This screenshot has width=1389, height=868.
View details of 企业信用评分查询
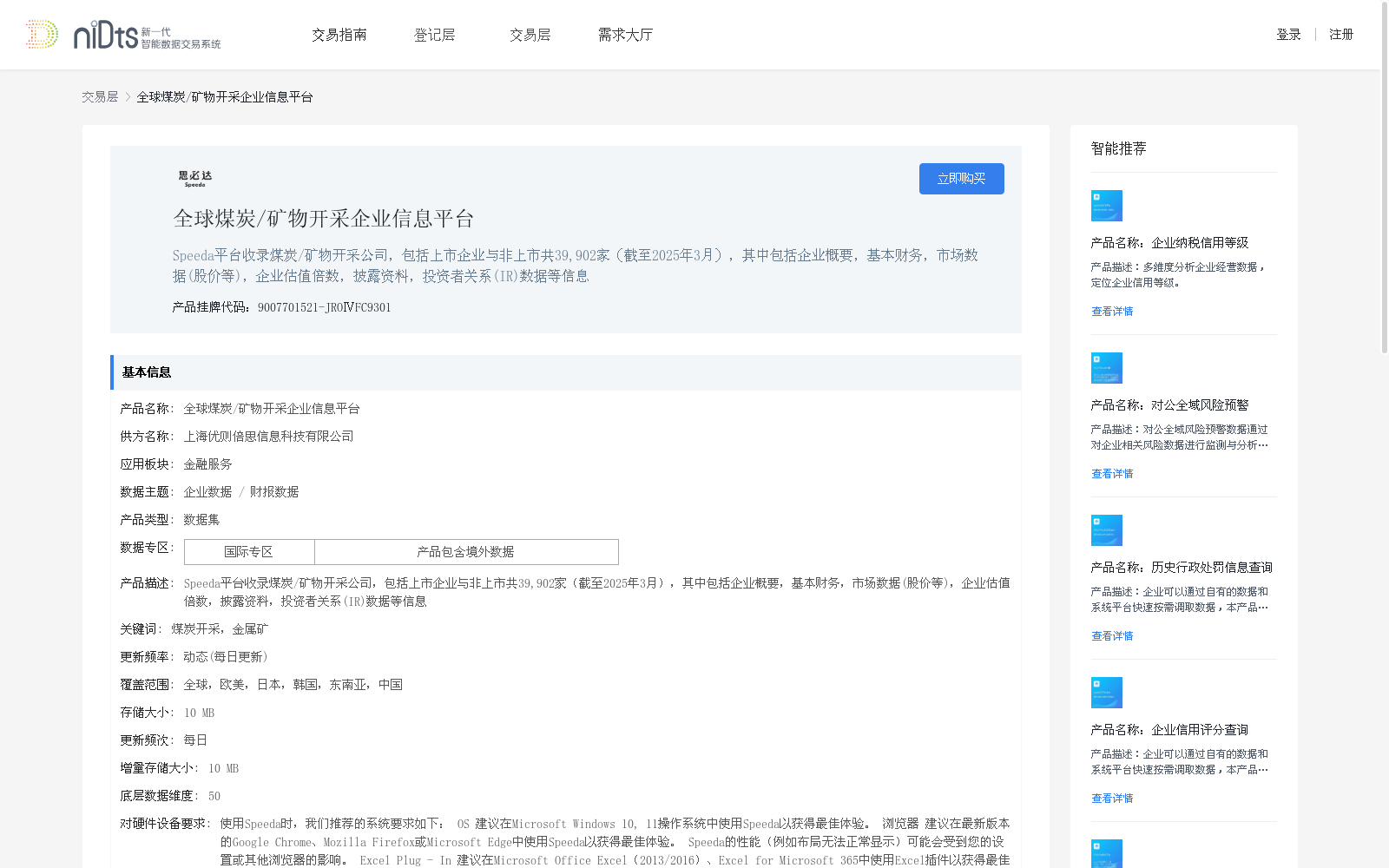(x=1112, y=799)
